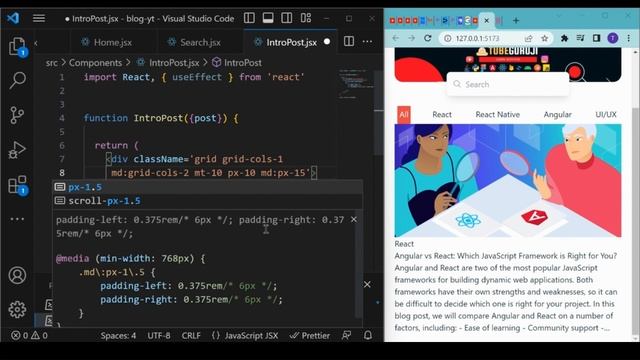Select the React category tag
Image resolution: width=640 pixels, height=360 pixels.
click(442, 115)
